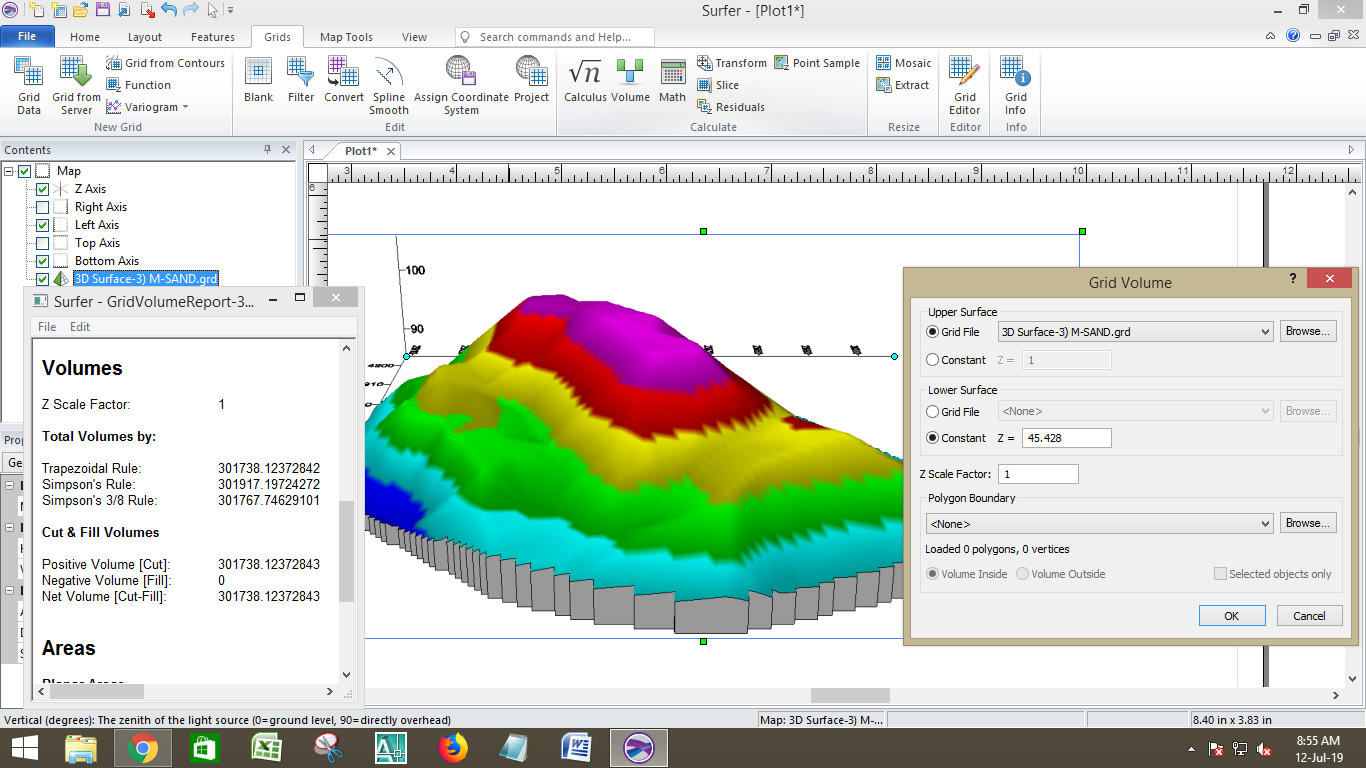Screen dimensions: 1366x768
Task: Select Grid from Contours command
Action: pyautogui.click(x=165, y=63)
